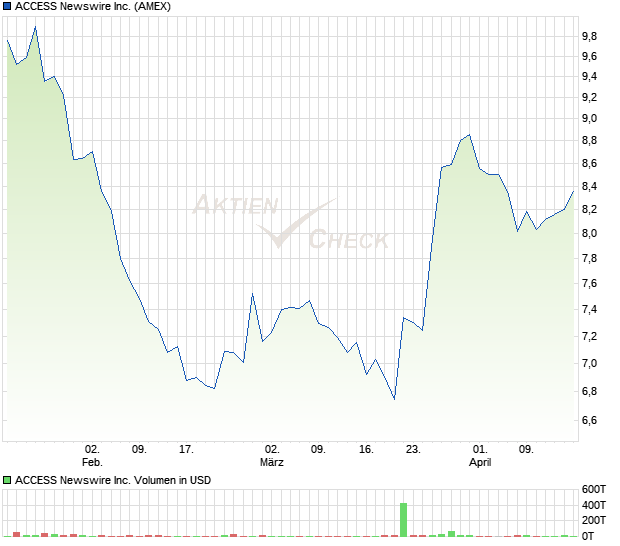Click the 200T volume axis label
620x546 pixels.
(594, 521)
